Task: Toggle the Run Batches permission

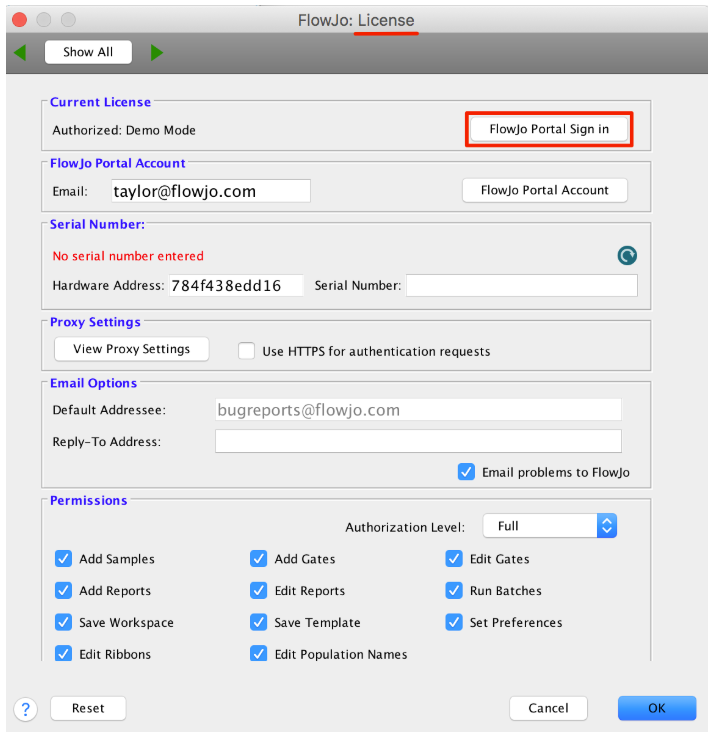Action: [x=454, y=591]
